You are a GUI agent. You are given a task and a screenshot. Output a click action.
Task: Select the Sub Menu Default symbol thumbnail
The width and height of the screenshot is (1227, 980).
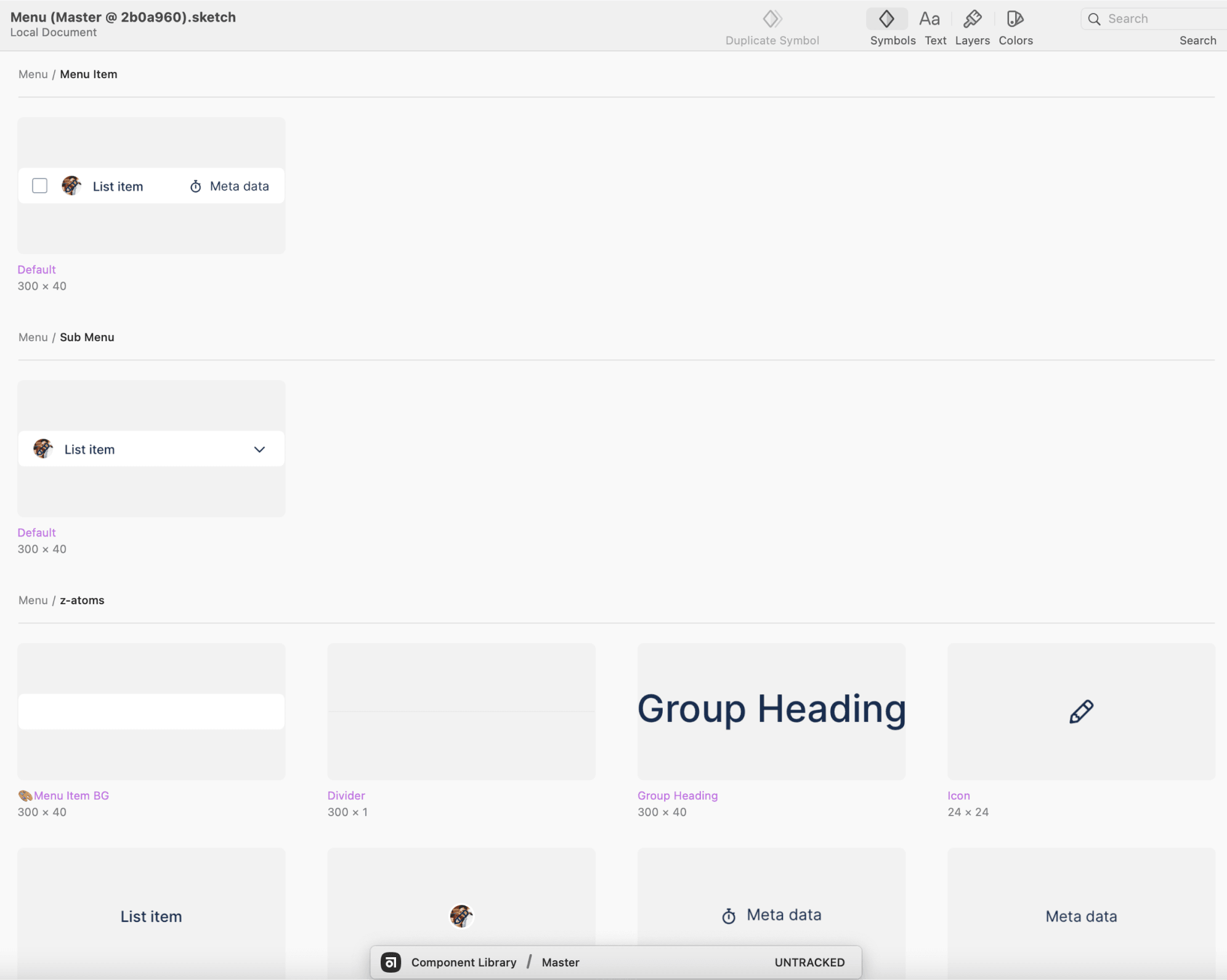point(151,448)
